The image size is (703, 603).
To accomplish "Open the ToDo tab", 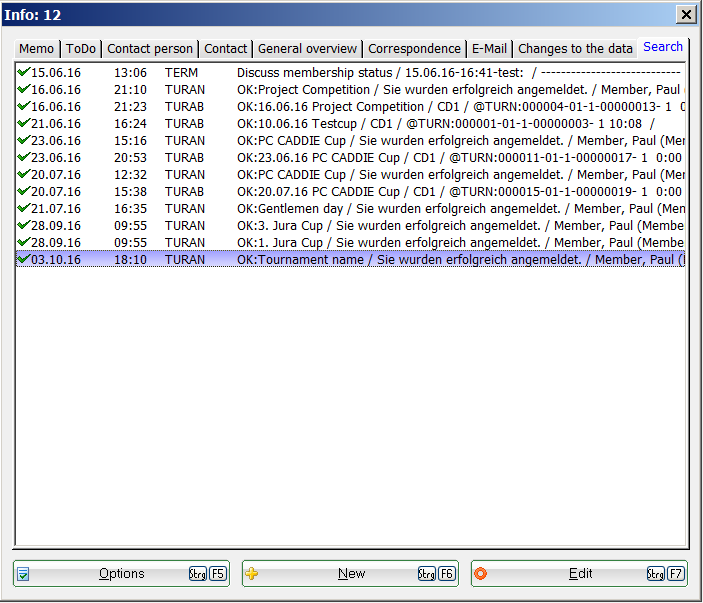I will click(x=81, y=49).
